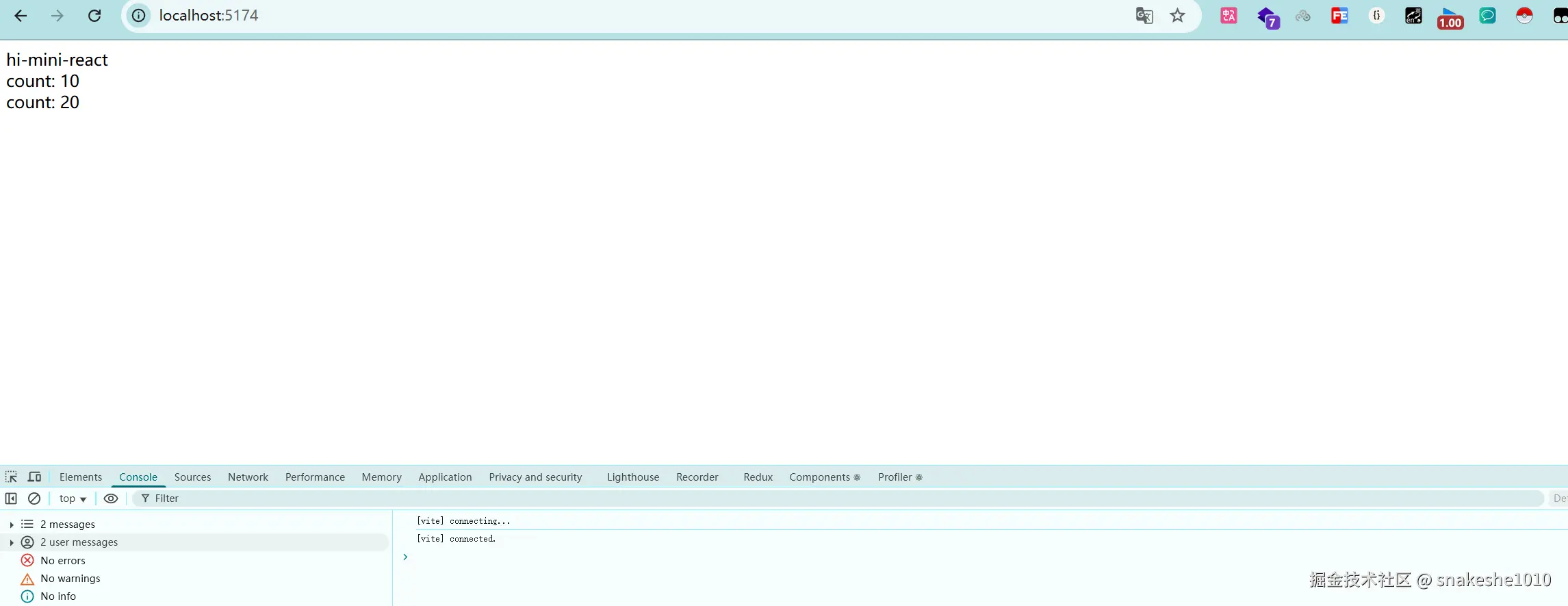Open the black square extension icon
This screenshot has height=606, width=1568.
click(1414, 16)
